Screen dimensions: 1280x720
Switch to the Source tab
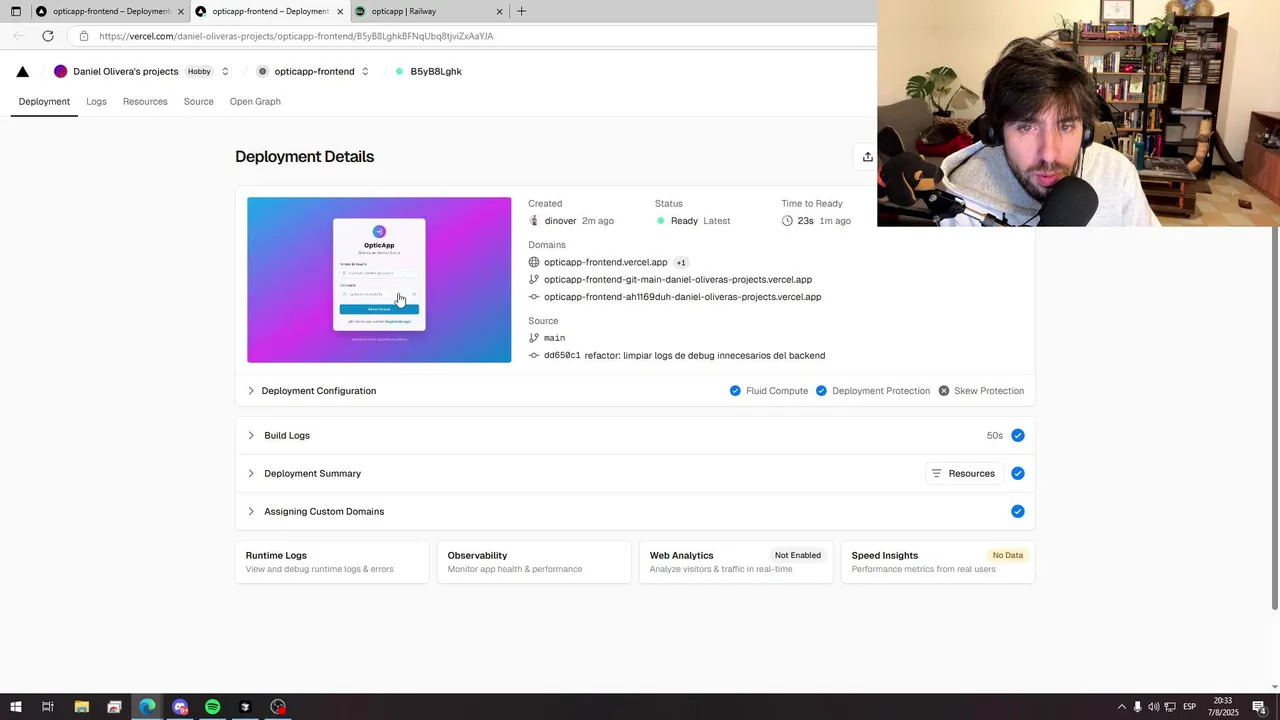coord(198,101)
